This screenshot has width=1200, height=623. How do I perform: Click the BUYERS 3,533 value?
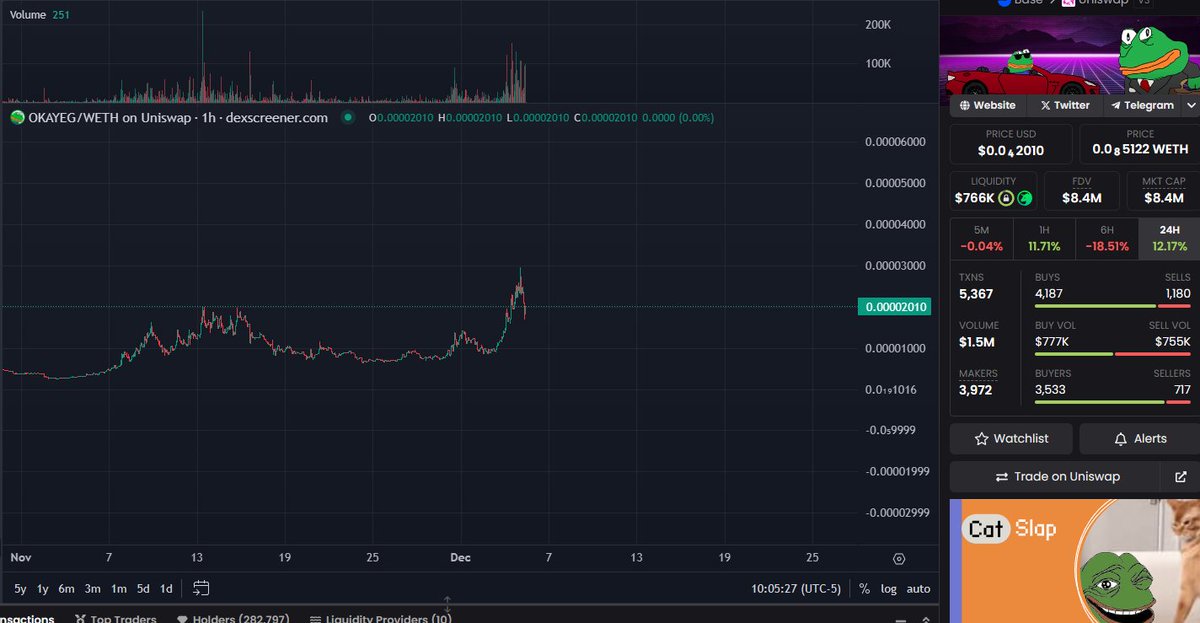click(1050, 390)
